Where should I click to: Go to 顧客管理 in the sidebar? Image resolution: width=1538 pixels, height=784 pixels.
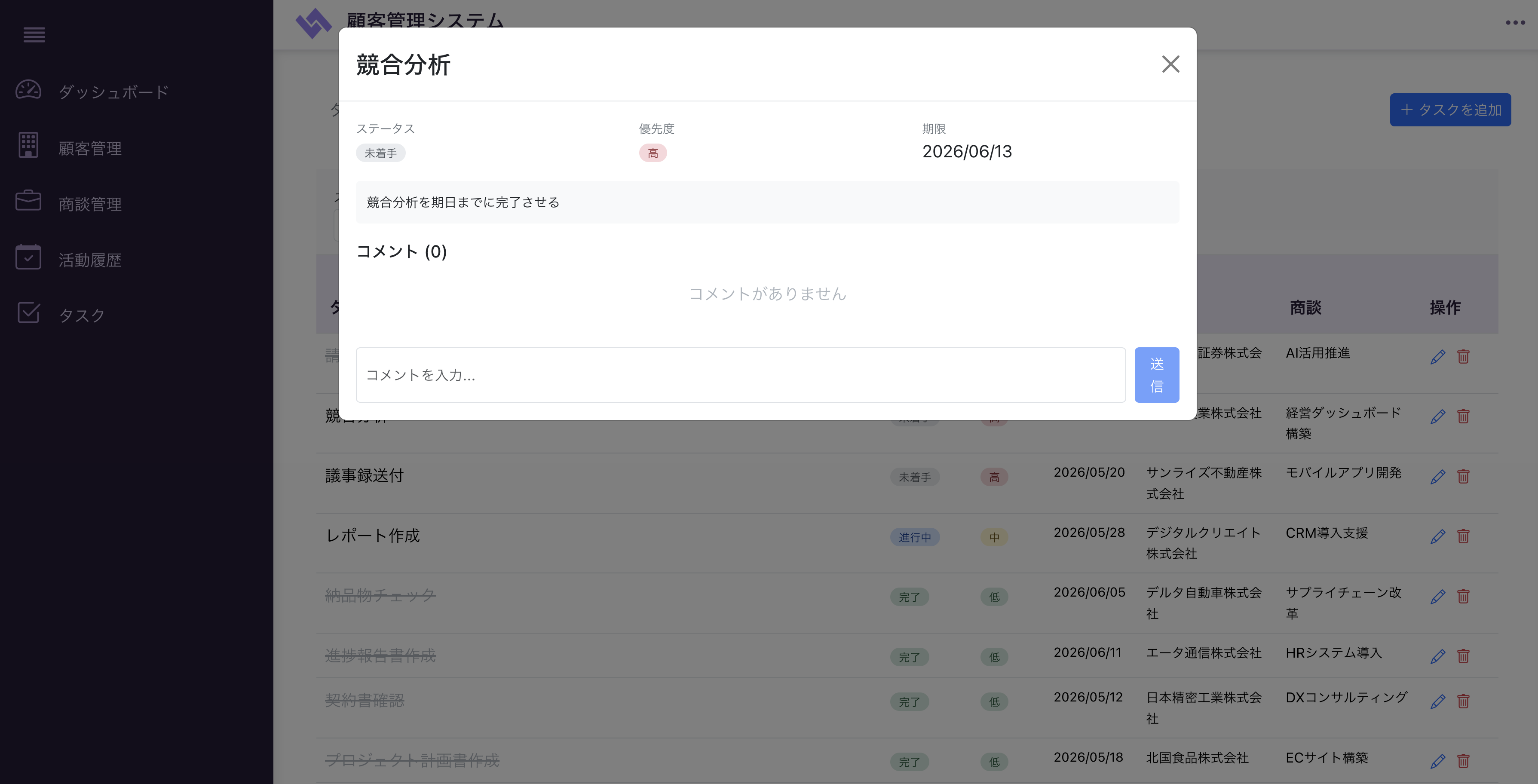90,148
